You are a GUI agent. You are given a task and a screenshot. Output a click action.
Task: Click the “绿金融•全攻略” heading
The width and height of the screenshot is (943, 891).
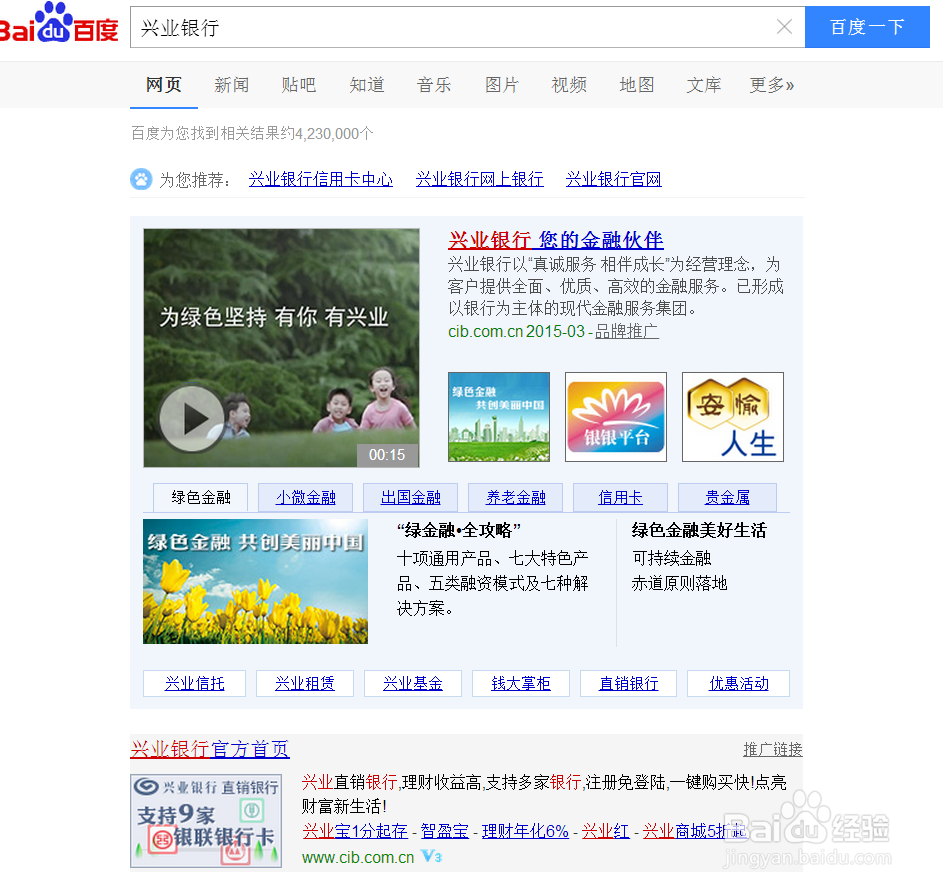coord(459,530)
